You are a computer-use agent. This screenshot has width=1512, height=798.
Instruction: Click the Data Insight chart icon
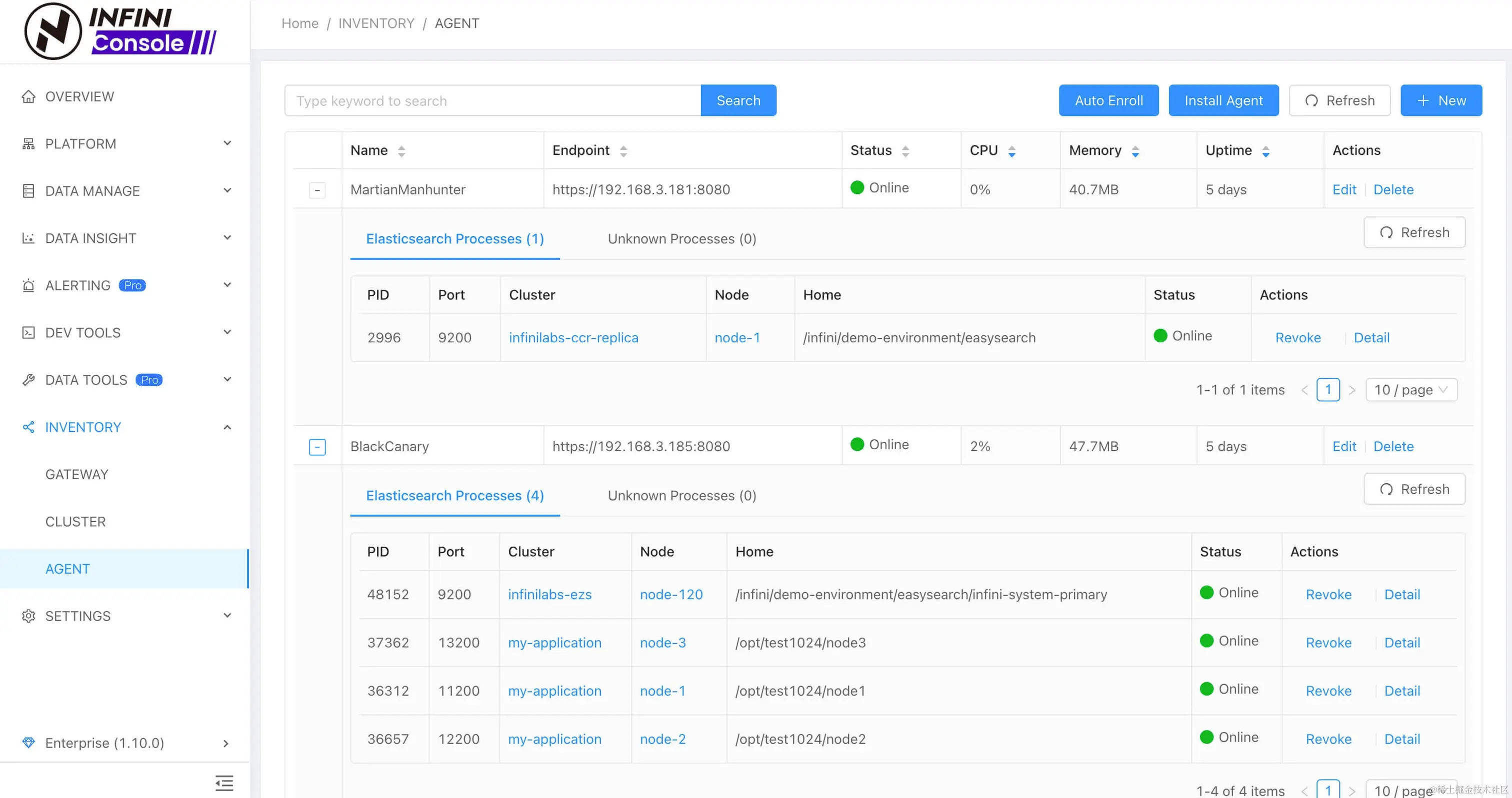click(x=28, y=238)
